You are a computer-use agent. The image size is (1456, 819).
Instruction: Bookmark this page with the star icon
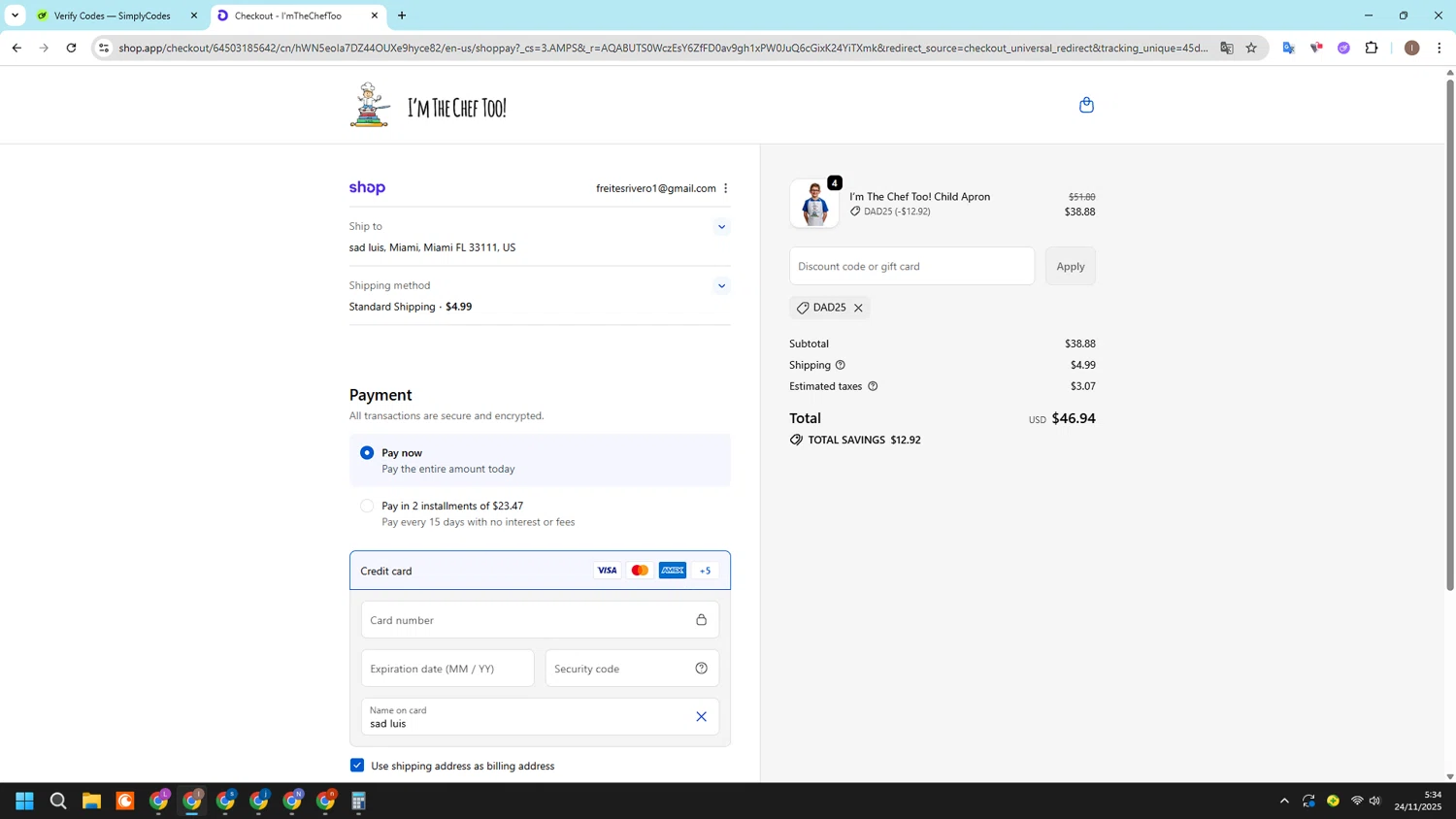coord(1251,48)
